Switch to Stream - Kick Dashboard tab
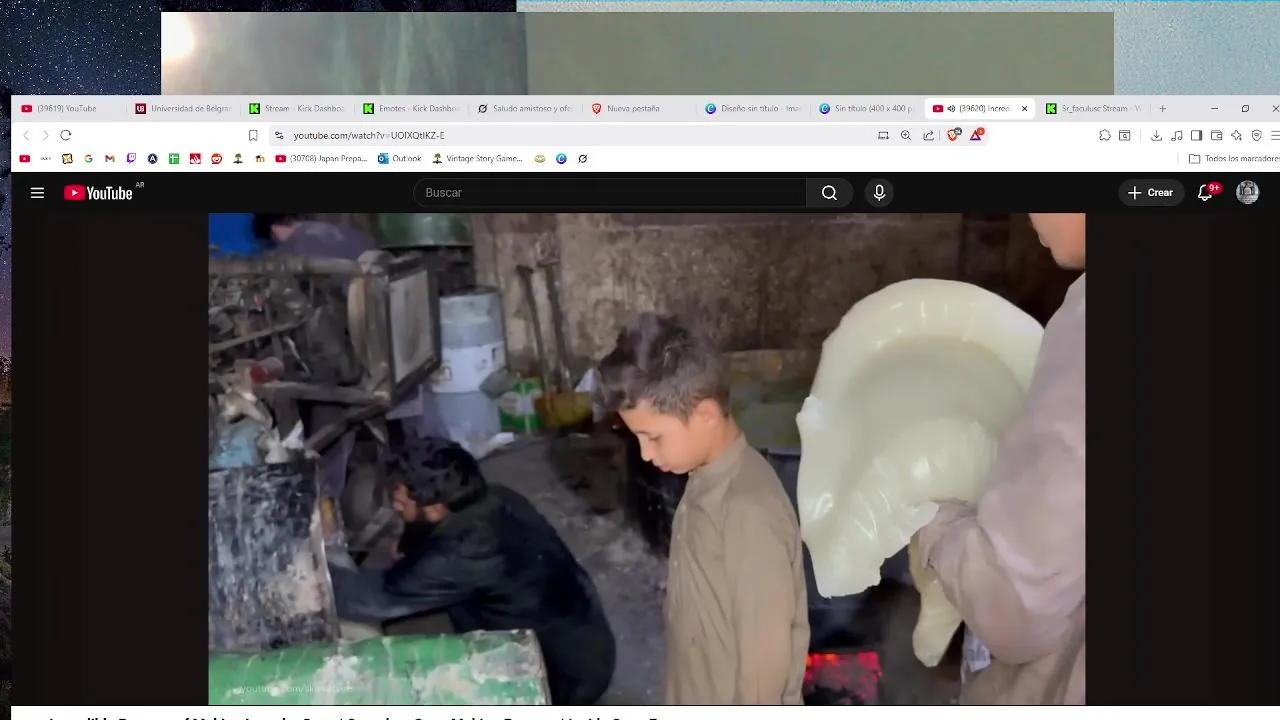 (298, 108)
